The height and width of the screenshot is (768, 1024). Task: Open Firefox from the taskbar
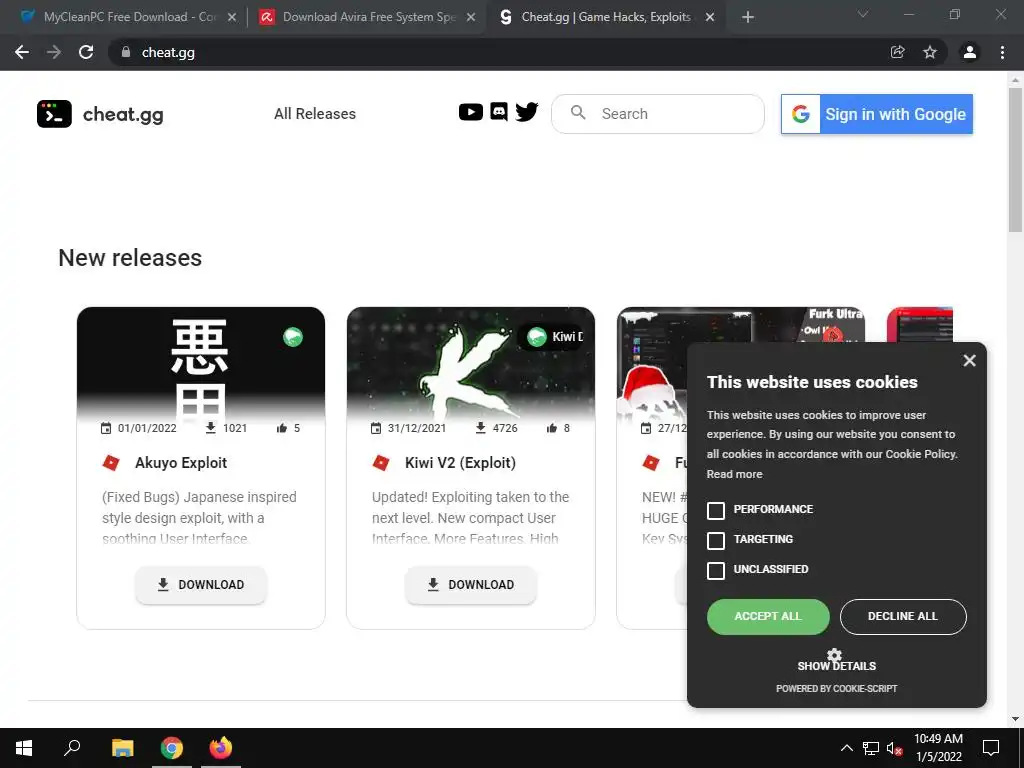coord(221,748)
